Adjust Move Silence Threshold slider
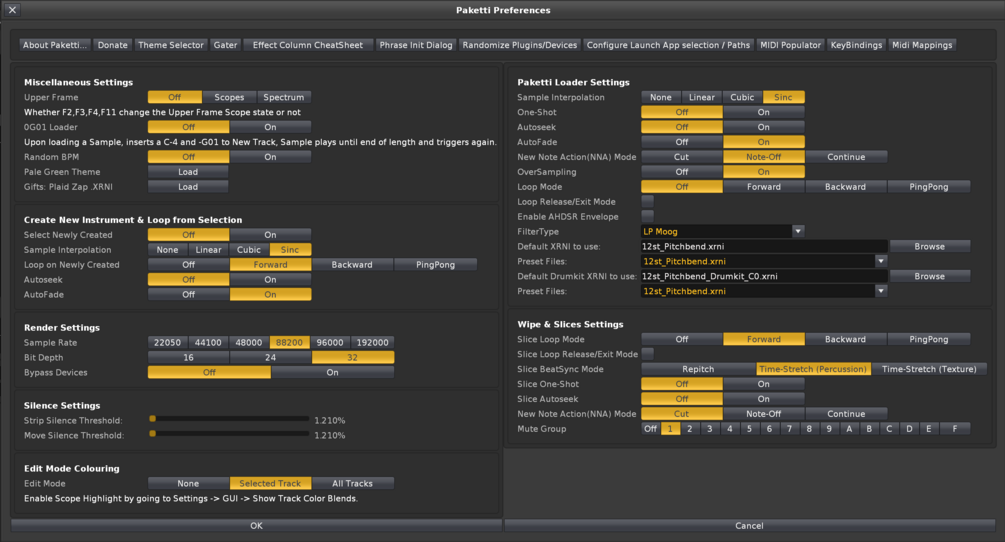 (x=229, y=434)
